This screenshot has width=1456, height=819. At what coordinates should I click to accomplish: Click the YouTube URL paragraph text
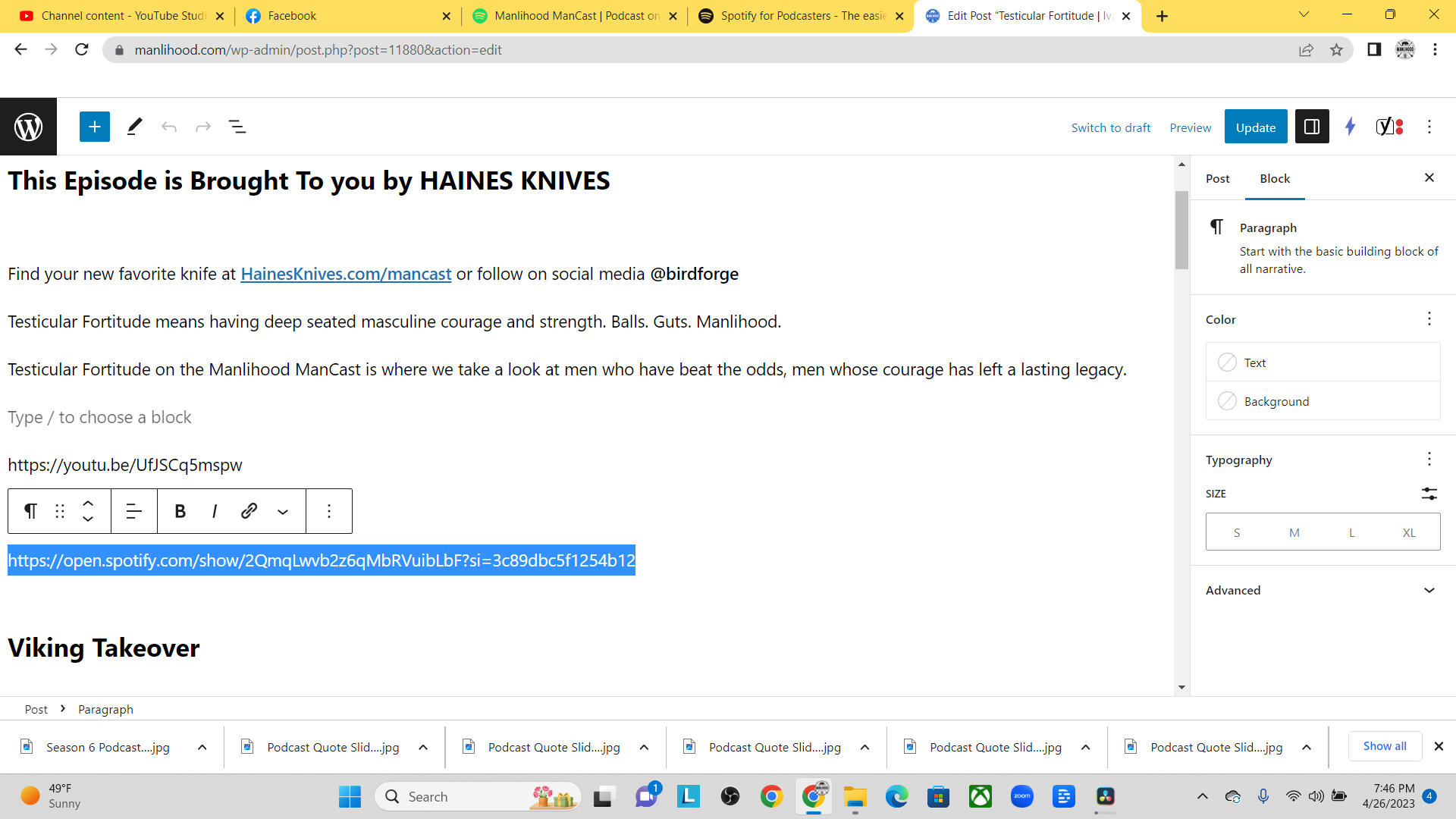(x=125, y=465)
